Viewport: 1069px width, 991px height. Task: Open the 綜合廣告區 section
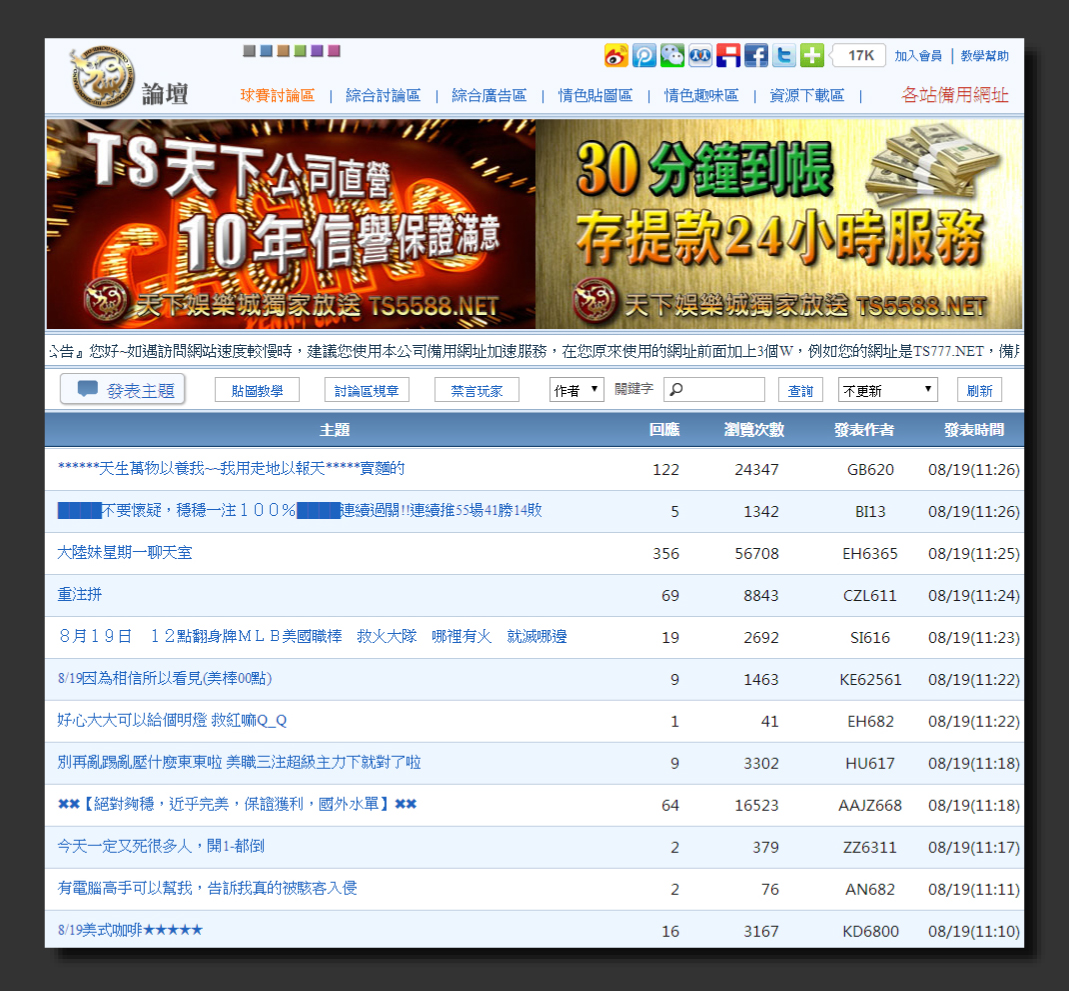pyautogui.click(x=489, y=95)
